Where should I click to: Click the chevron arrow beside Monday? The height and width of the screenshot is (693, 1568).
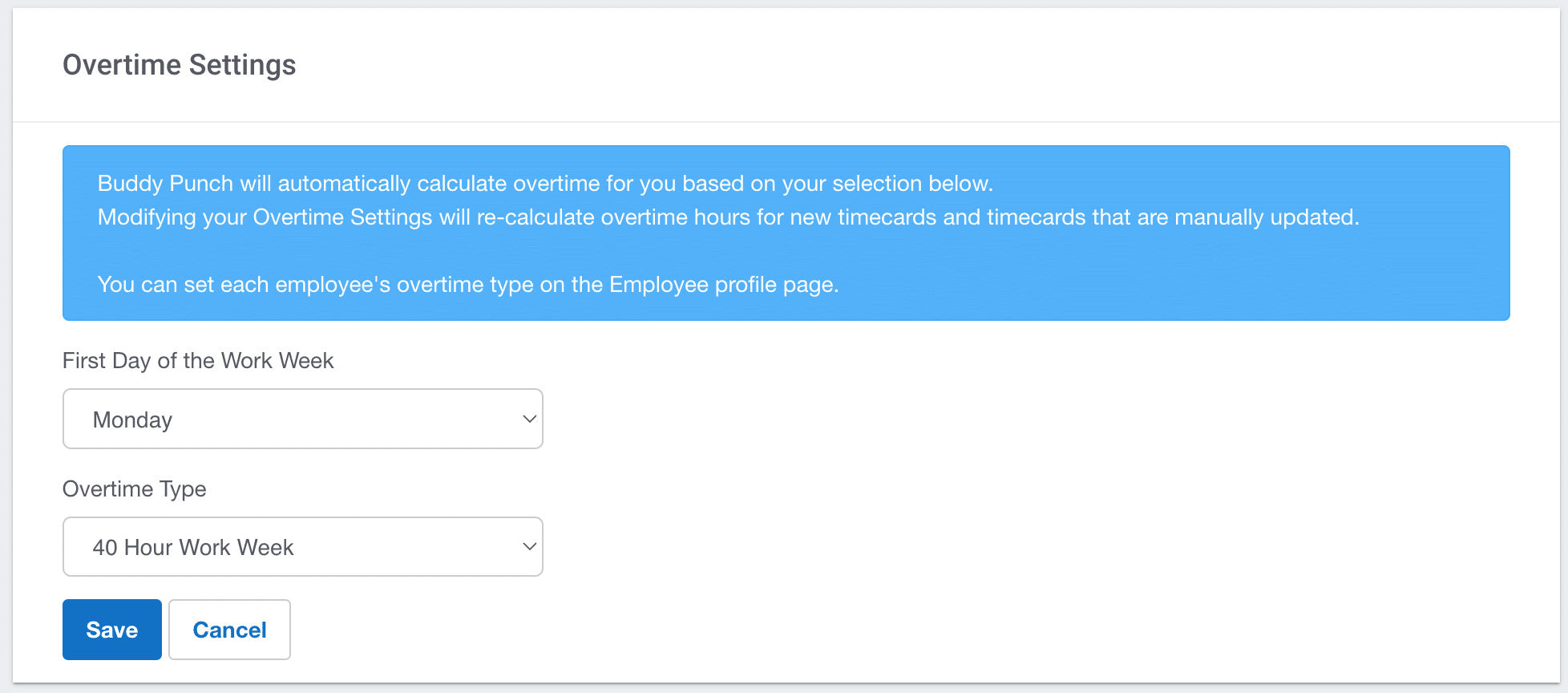529,419
